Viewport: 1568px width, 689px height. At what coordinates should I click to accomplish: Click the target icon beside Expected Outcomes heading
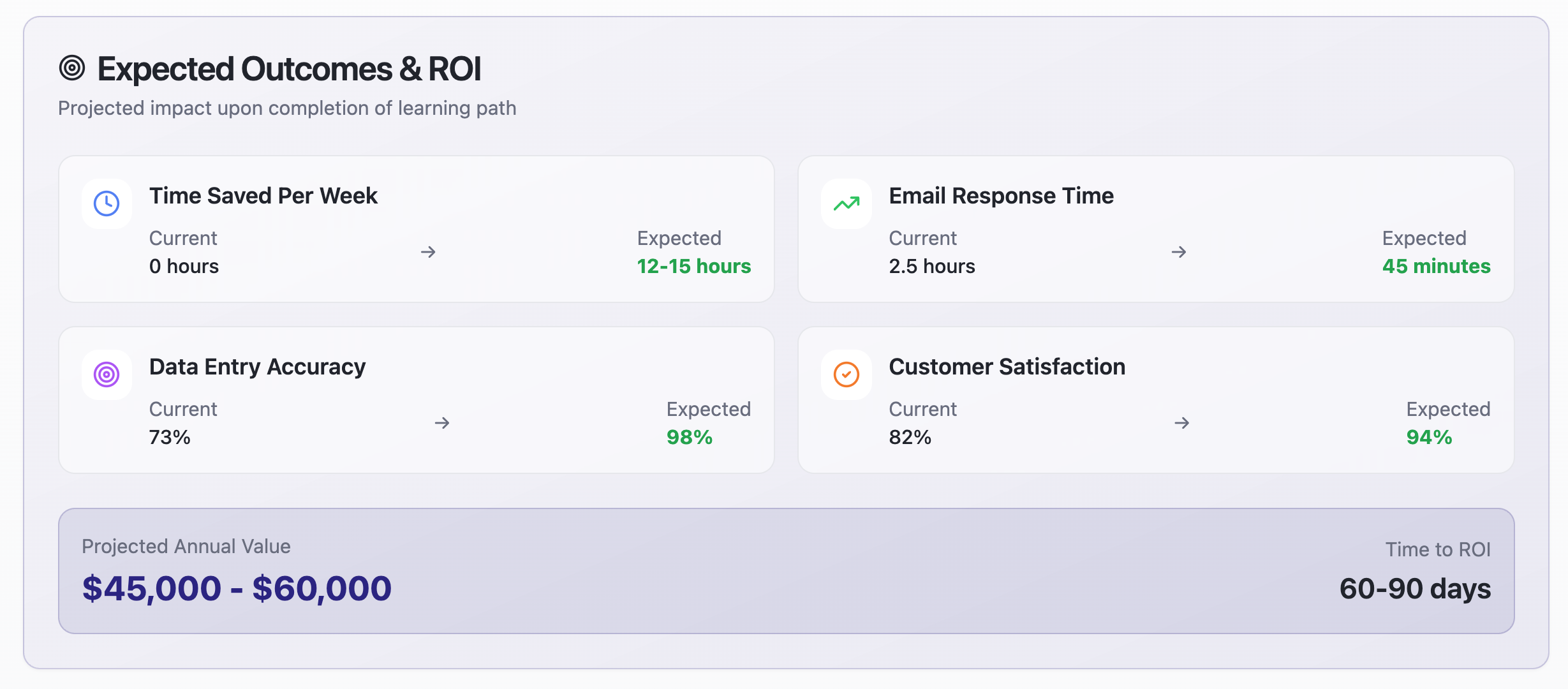pos(72,68)
